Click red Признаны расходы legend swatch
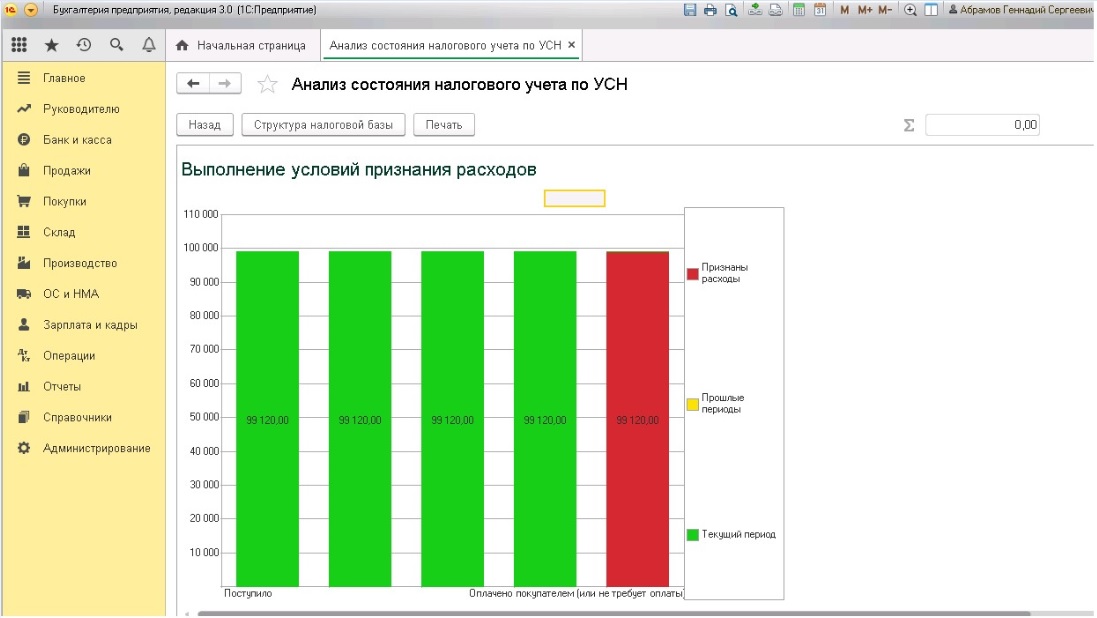 [x=693, y=274]
